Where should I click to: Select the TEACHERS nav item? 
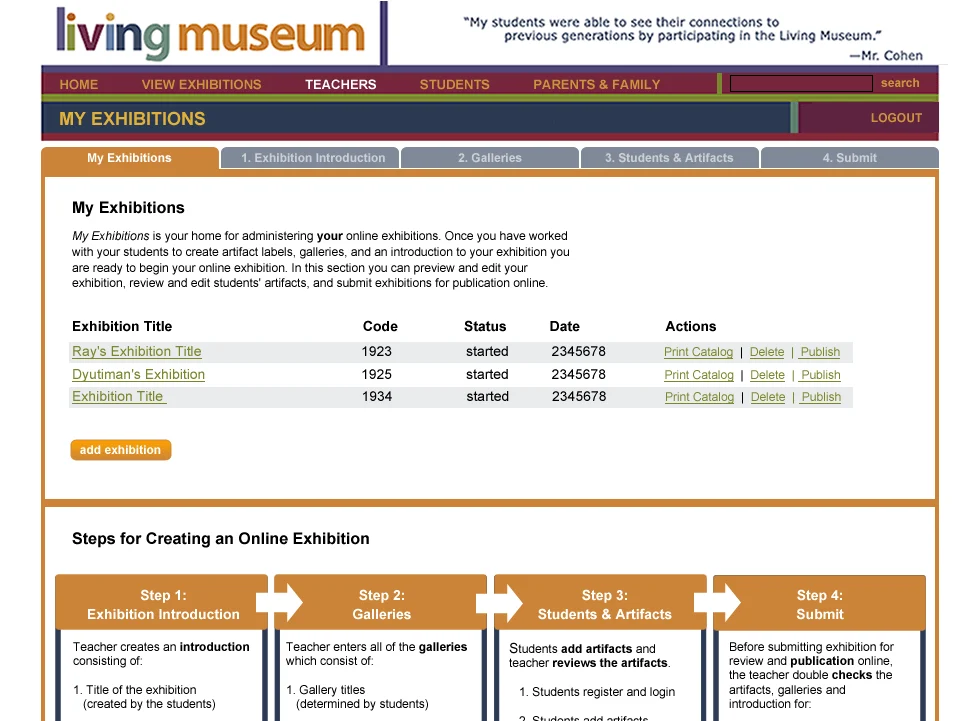(341, 84)
